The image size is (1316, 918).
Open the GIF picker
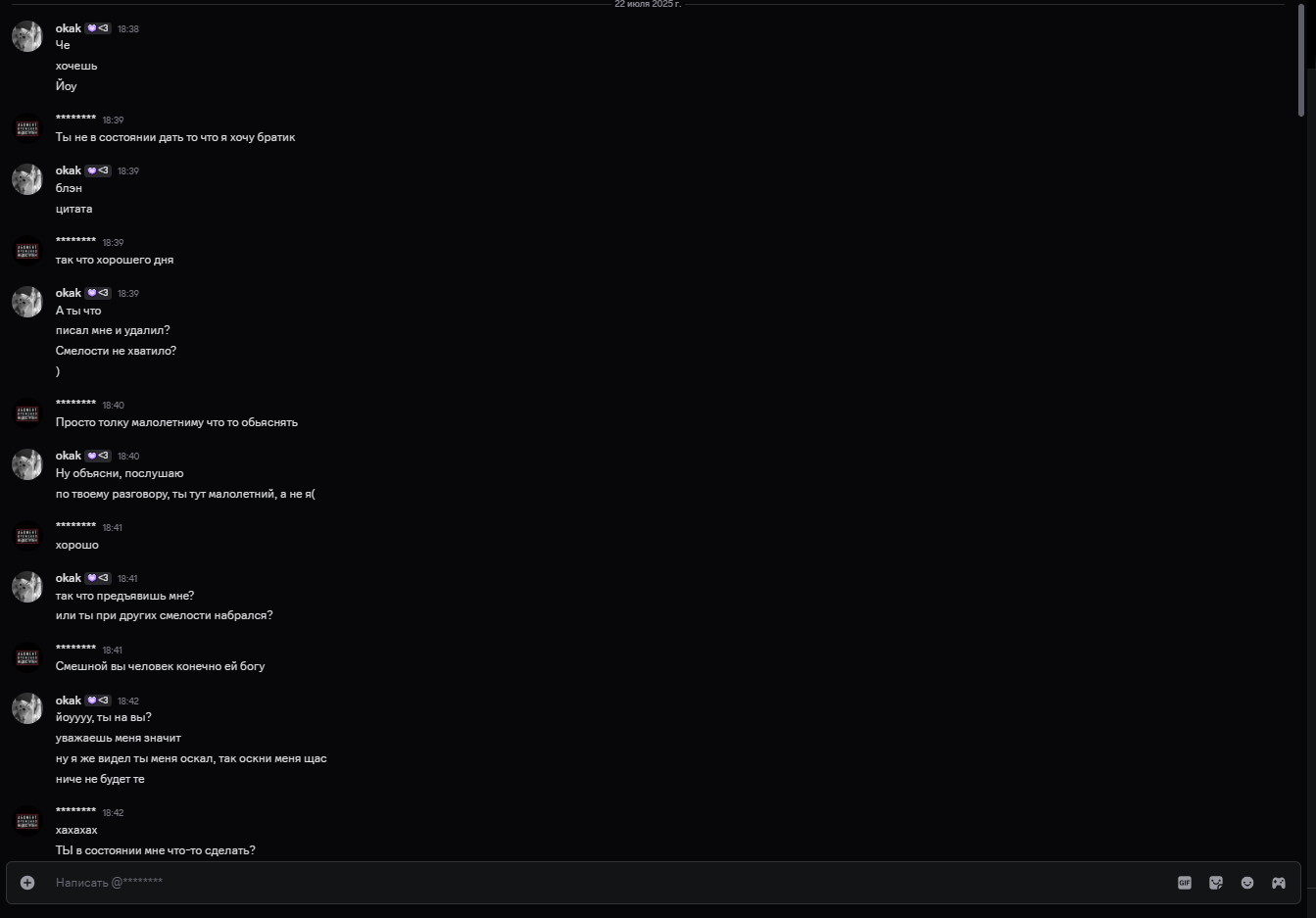[x=1185, y=883]
